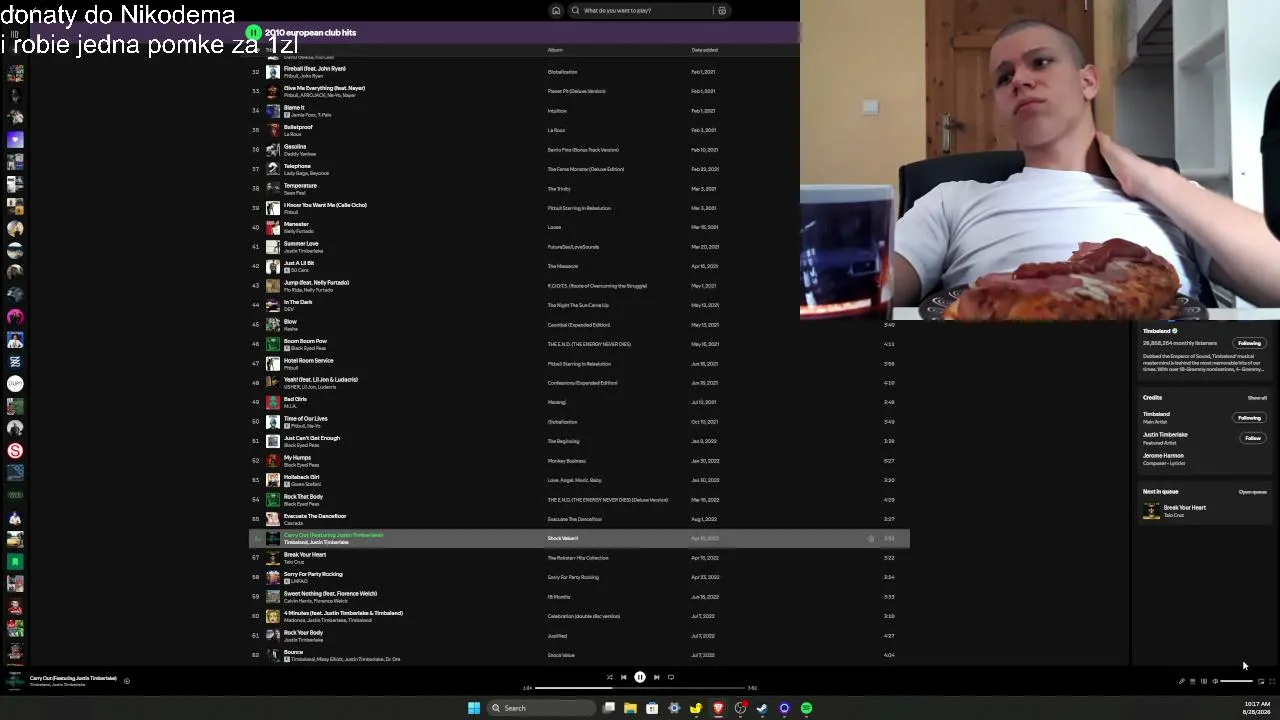Click the 'Open queue' link
This screenshot has width=1280, height=720.
1253,492
